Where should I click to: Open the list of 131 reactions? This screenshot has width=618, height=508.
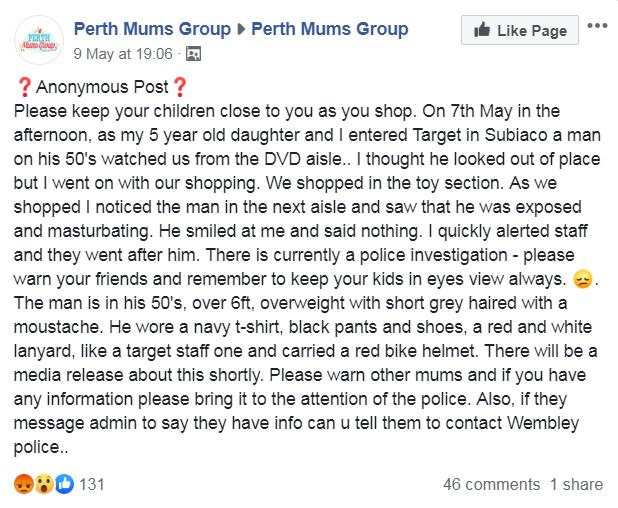(x=92, y=484)
